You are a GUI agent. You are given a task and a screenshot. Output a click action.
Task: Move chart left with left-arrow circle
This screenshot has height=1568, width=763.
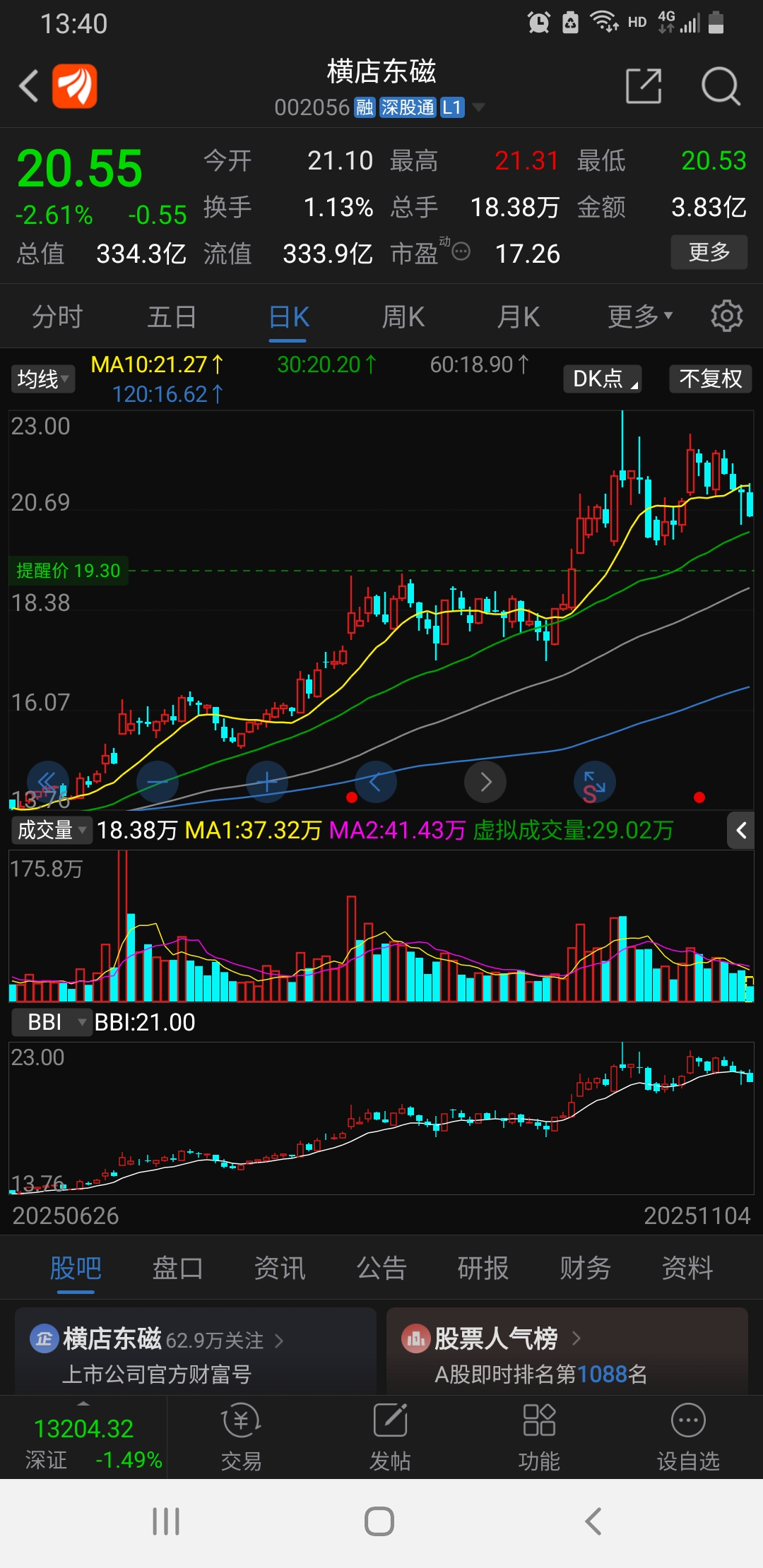[376, 782]
